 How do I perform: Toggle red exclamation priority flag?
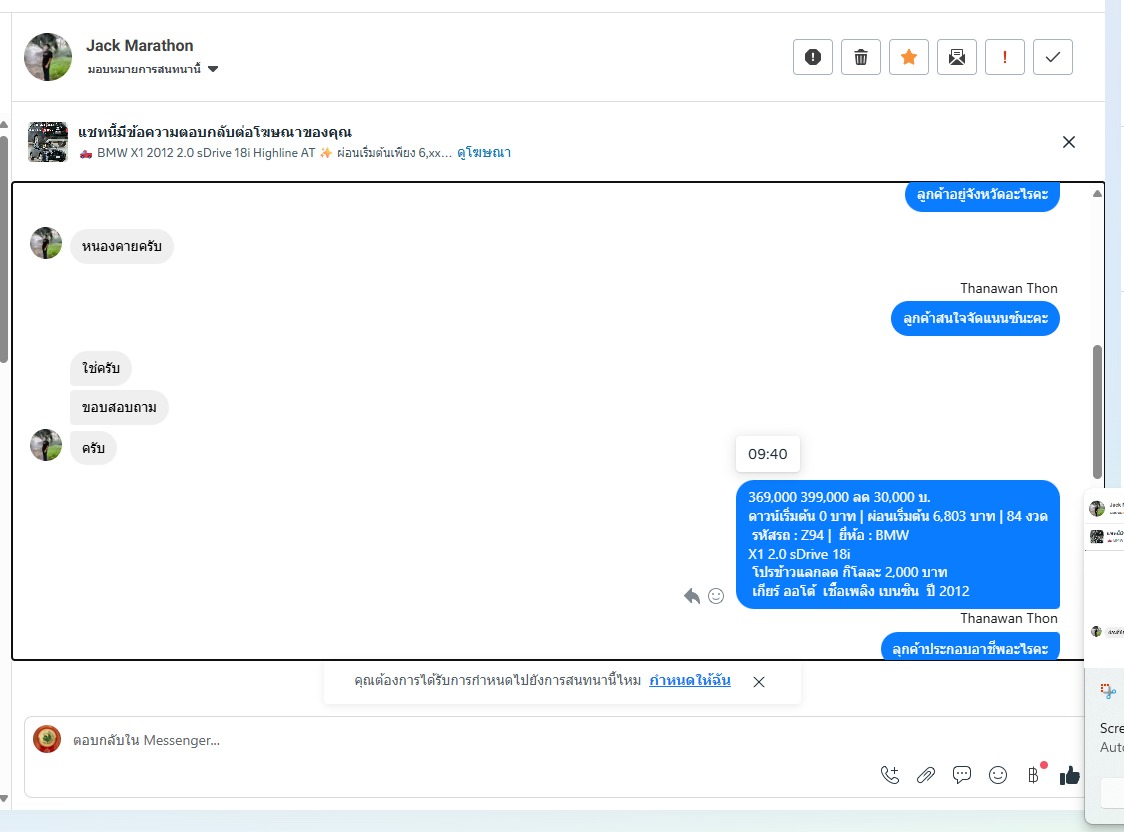(1004, 57)
